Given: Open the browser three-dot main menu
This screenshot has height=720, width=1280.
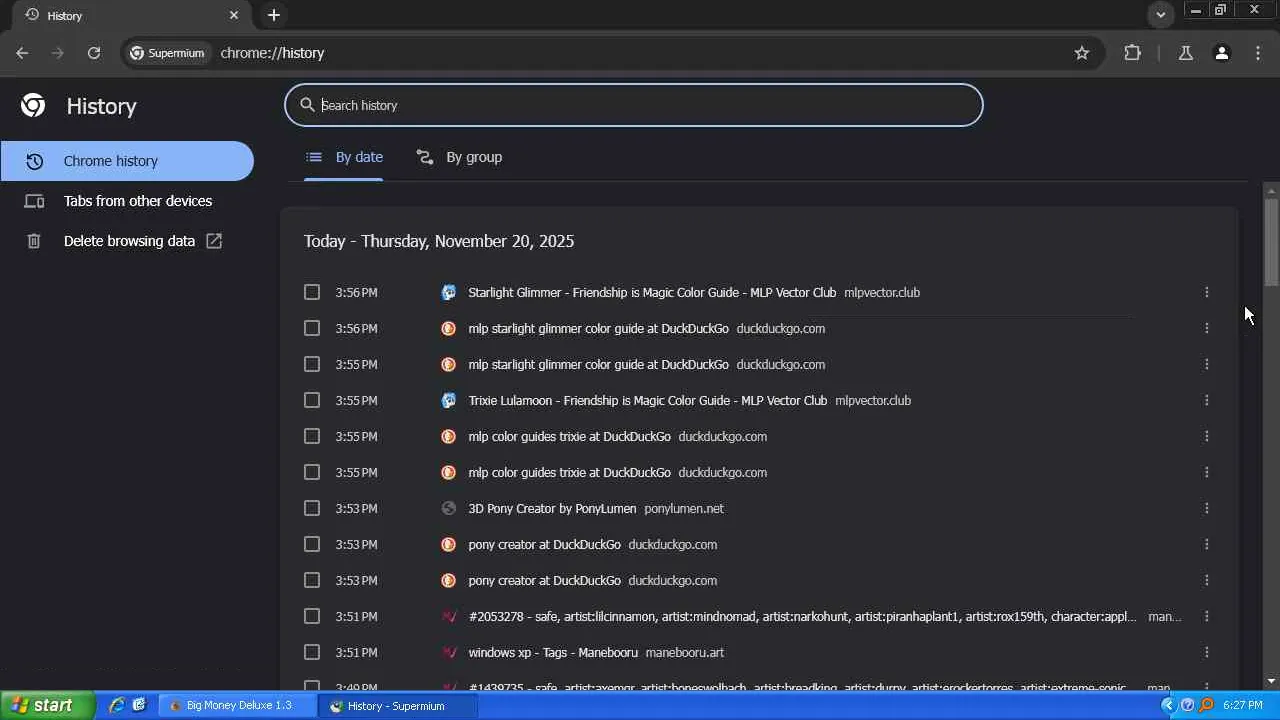Looking at the screenshot, I should (1258, 53).
